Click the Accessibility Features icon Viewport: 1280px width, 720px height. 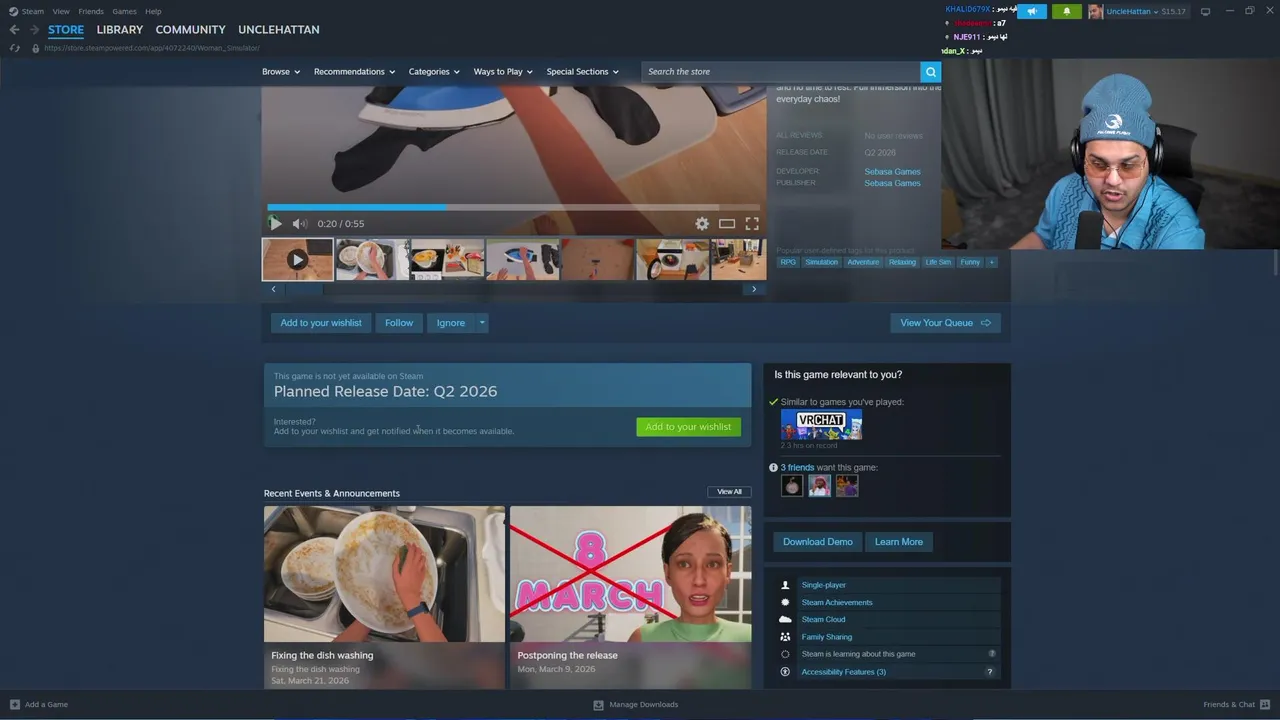pyautogui.click(x=785, y=672)
